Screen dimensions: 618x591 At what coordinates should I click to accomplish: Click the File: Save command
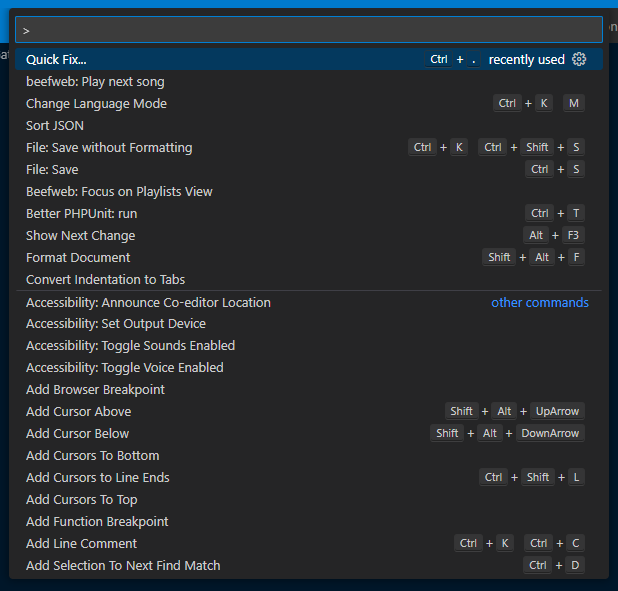(x=52, y=170)
